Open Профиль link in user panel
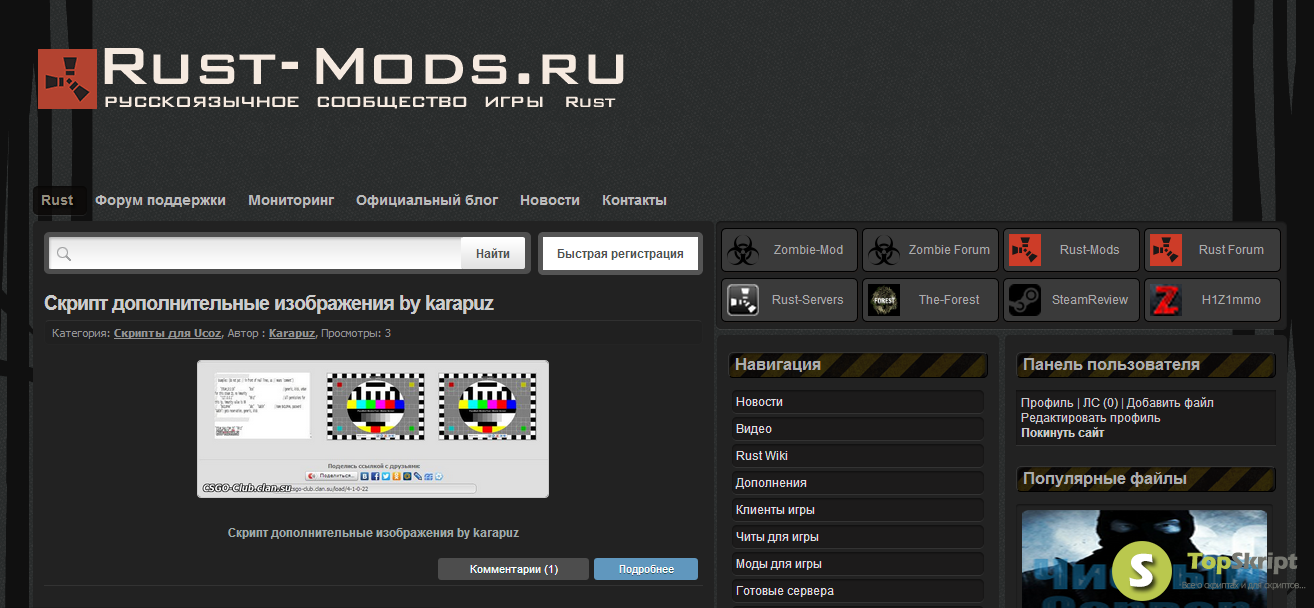 tap(1047, 403)
